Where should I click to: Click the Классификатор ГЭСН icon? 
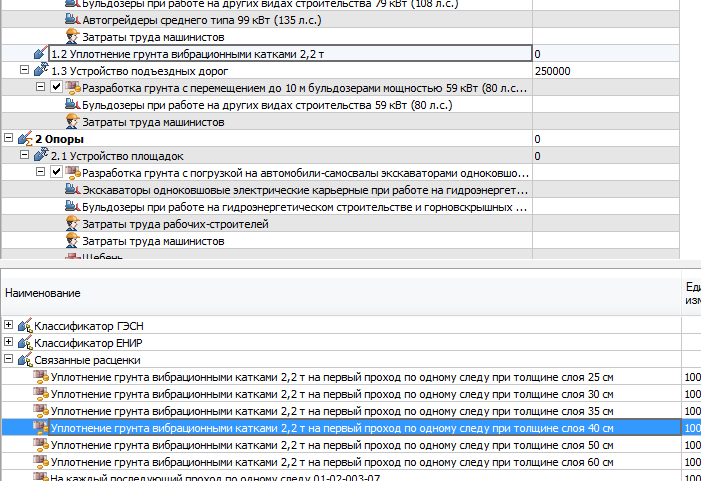click(x=25, y=325)
